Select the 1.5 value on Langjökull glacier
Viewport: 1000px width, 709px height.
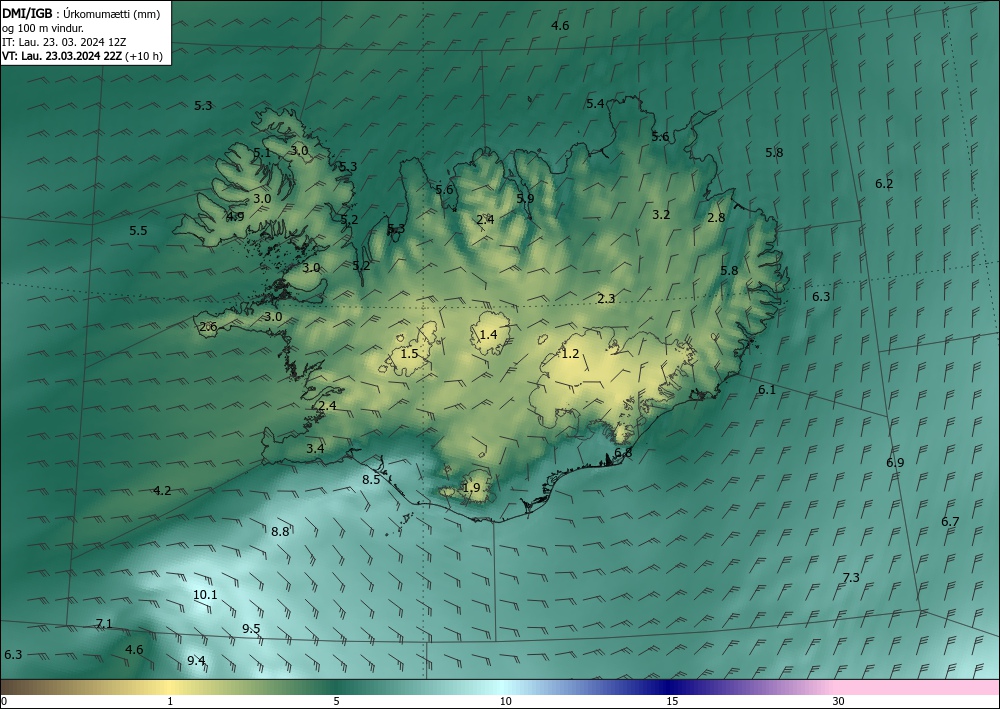tap(409, 353)
